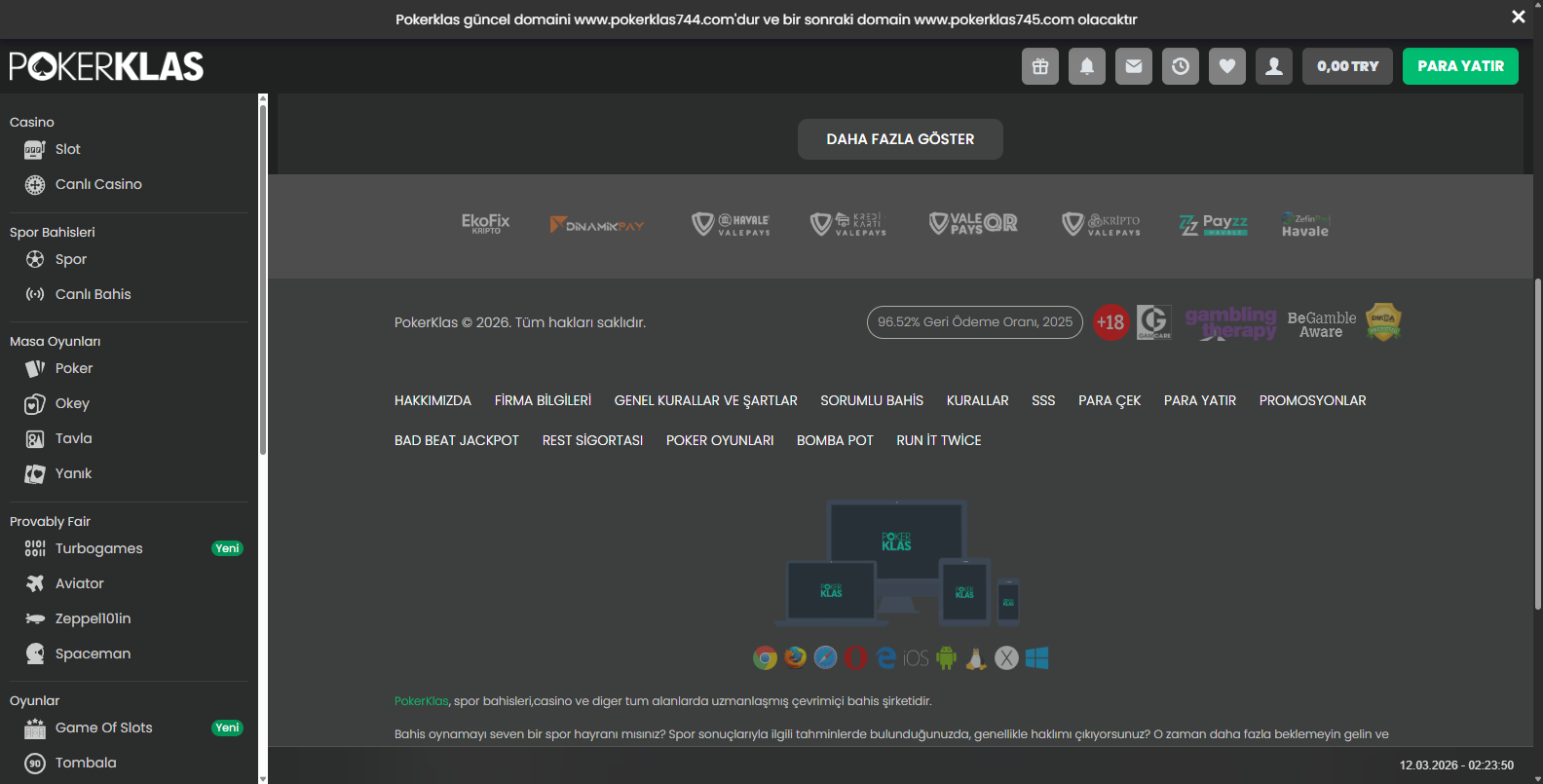Open SORUMLU BAHİS footer link

[x=872, y=400]
